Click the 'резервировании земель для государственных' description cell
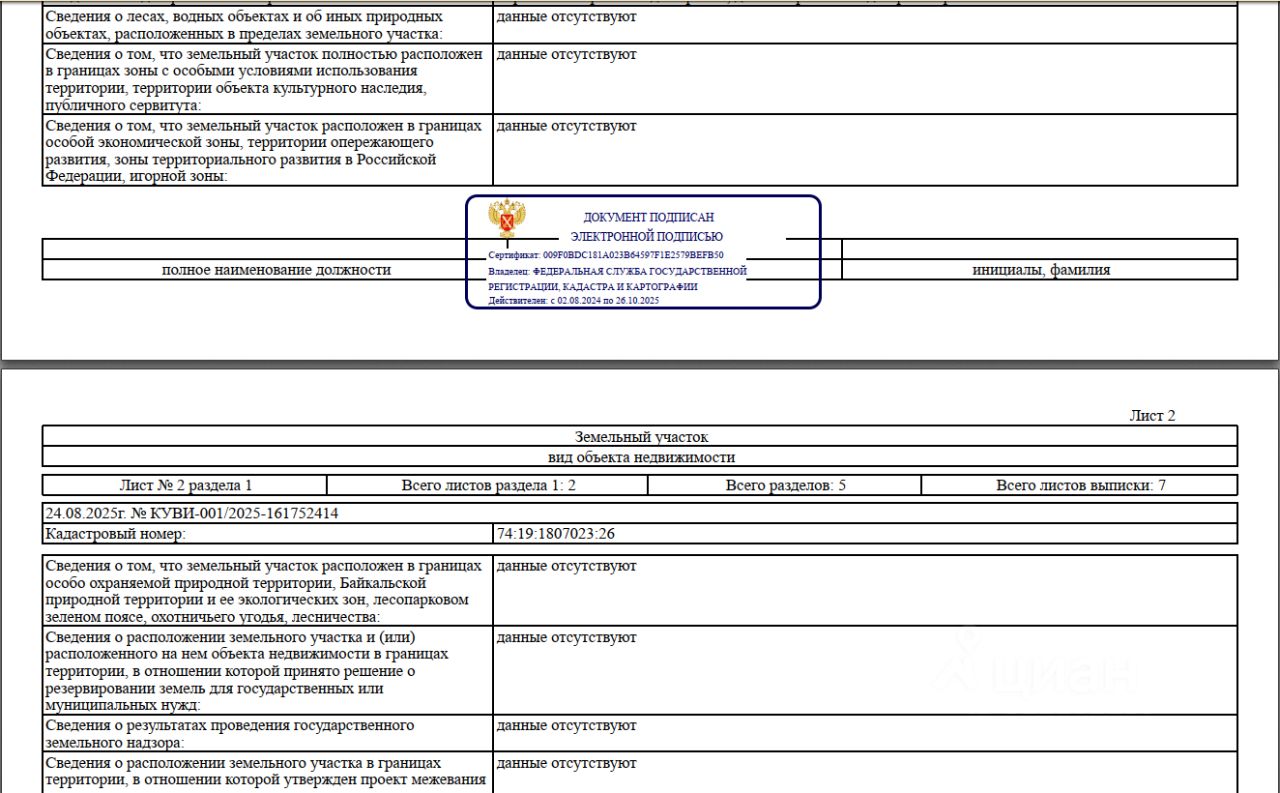This screenshot has height=793, width=1280. pos(268,671)
